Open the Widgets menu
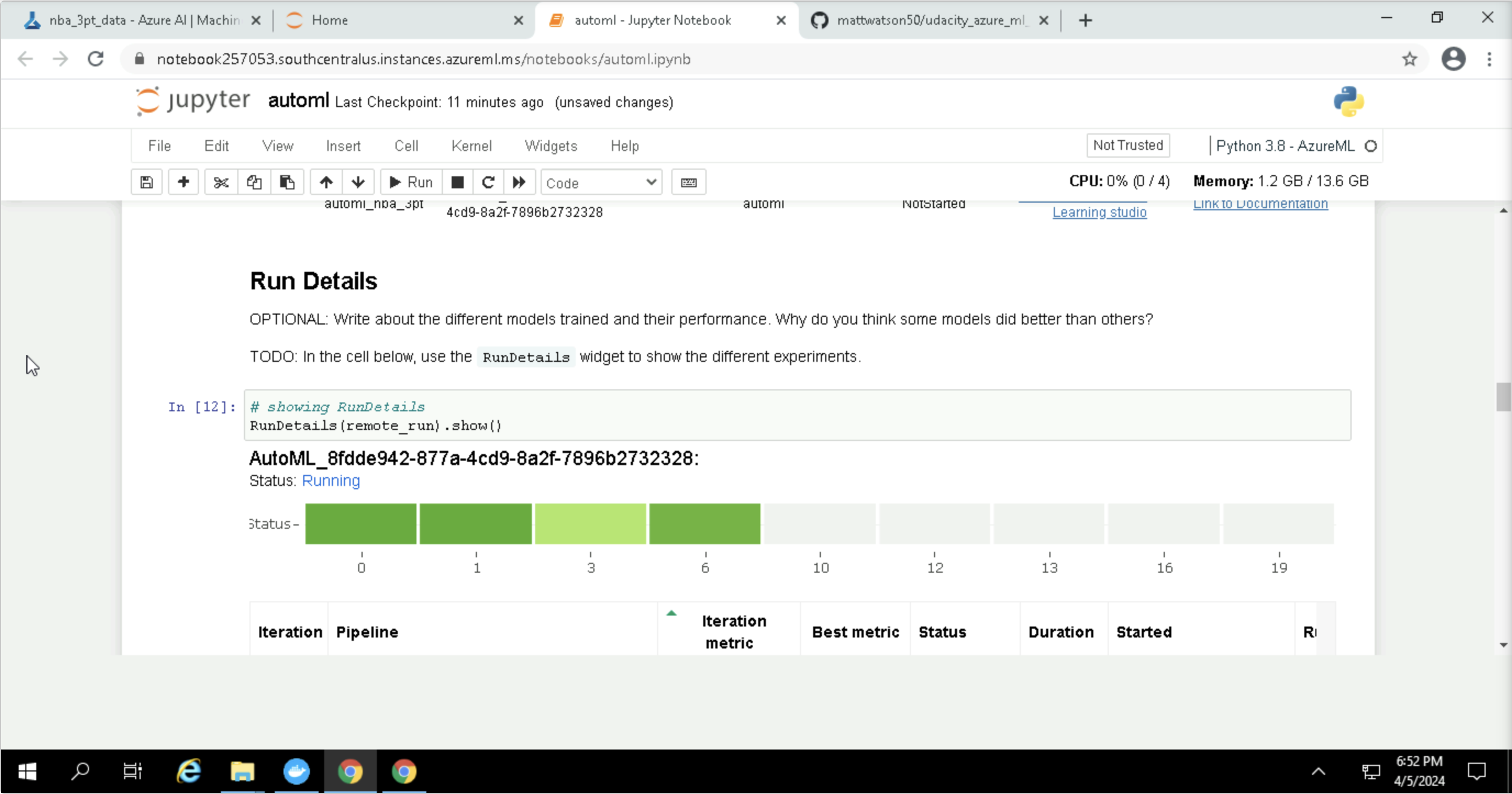 551,146
